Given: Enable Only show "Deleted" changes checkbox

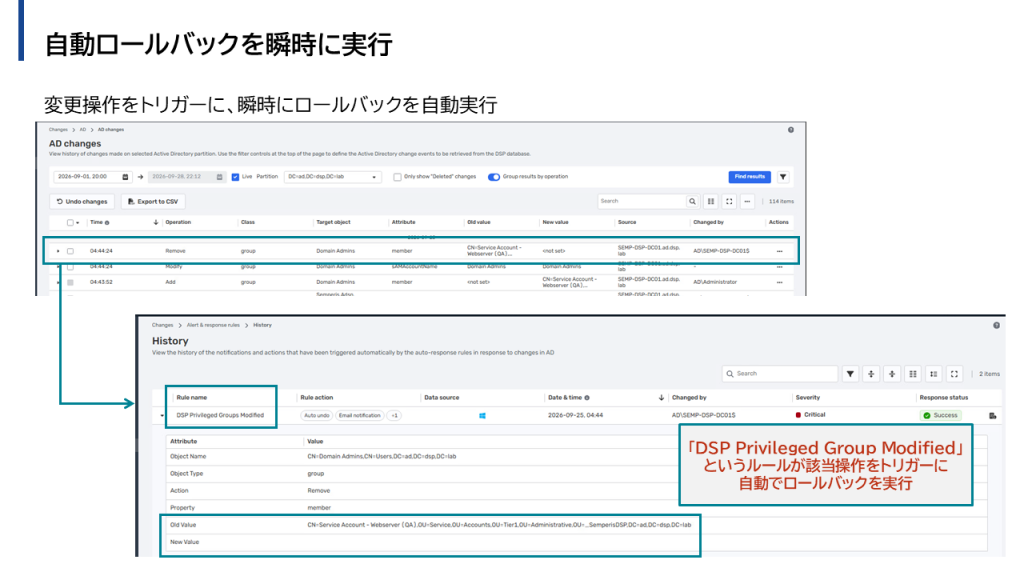Looking at the screenshot, I should tap(397, 177).
